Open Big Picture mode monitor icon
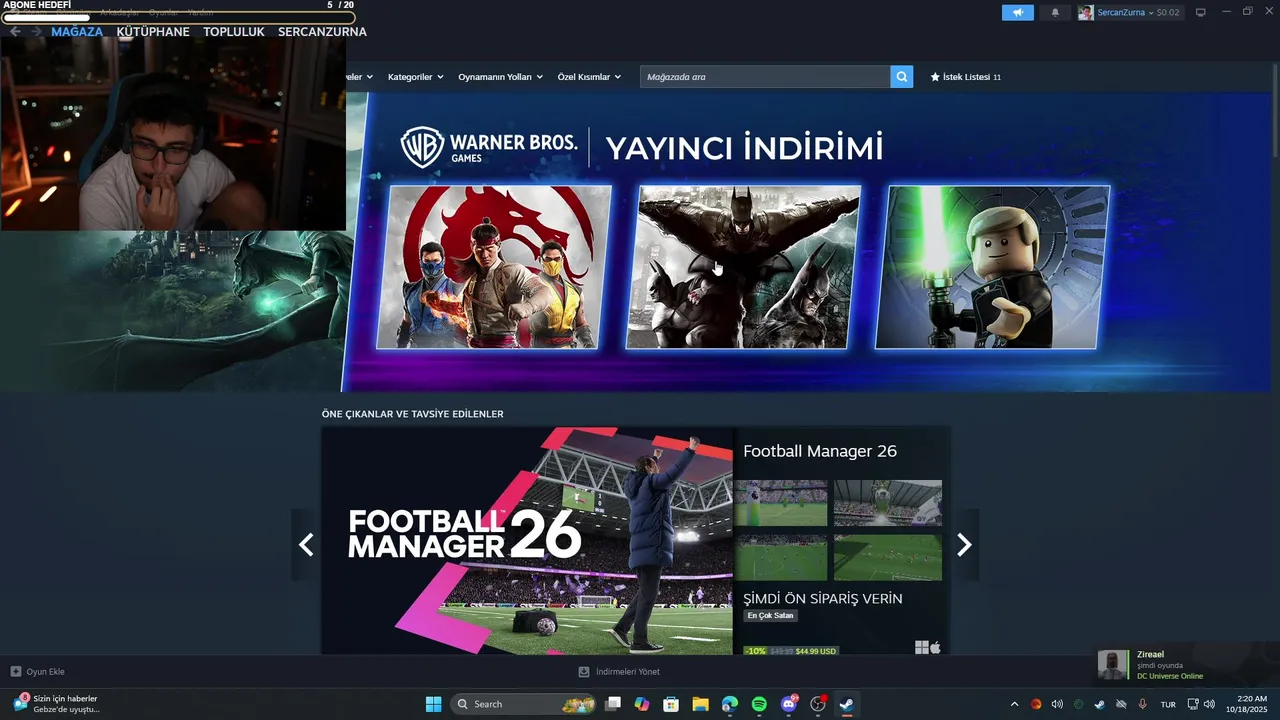Screen dimensions: 1280x720 pyautogui.click(x=1201, y=12)
